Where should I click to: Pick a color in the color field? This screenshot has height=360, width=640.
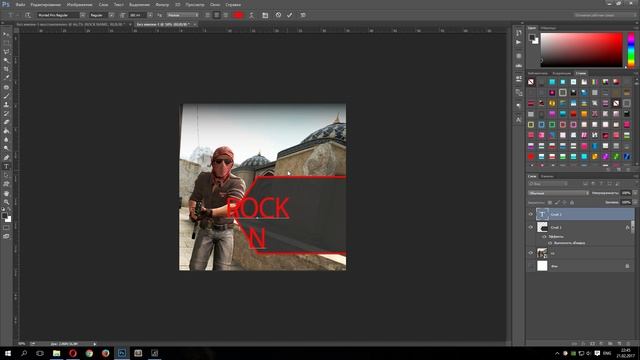[582, 50]
